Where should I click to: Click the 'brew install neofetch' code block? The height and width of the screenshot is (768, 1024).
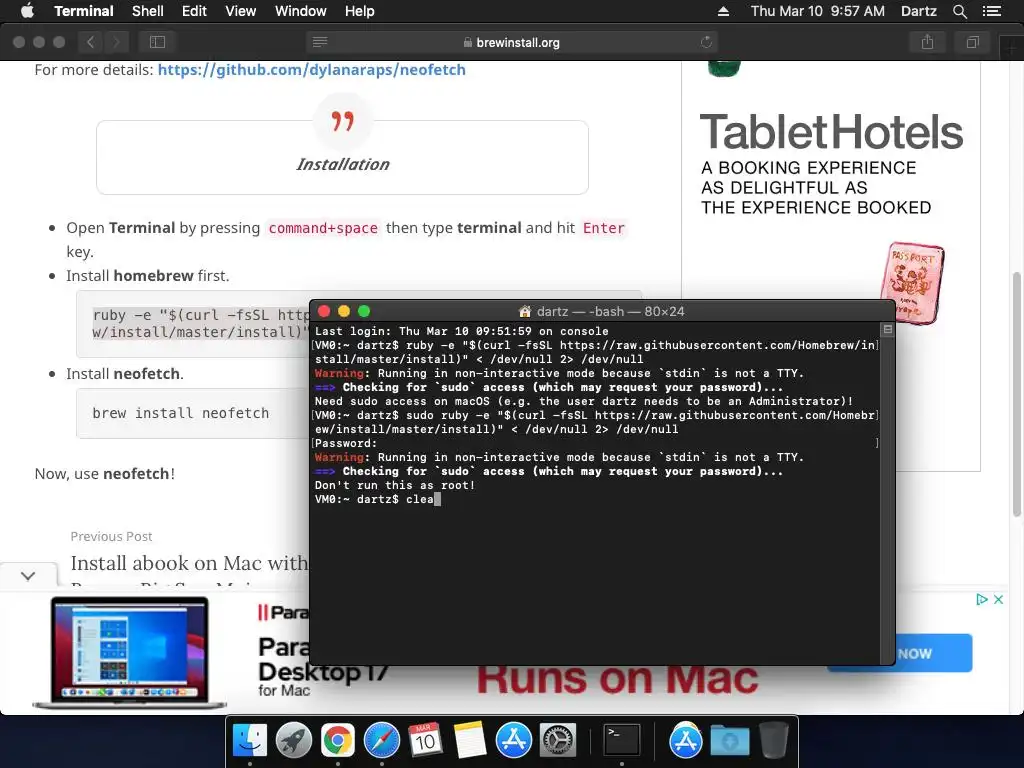point(193,413)
